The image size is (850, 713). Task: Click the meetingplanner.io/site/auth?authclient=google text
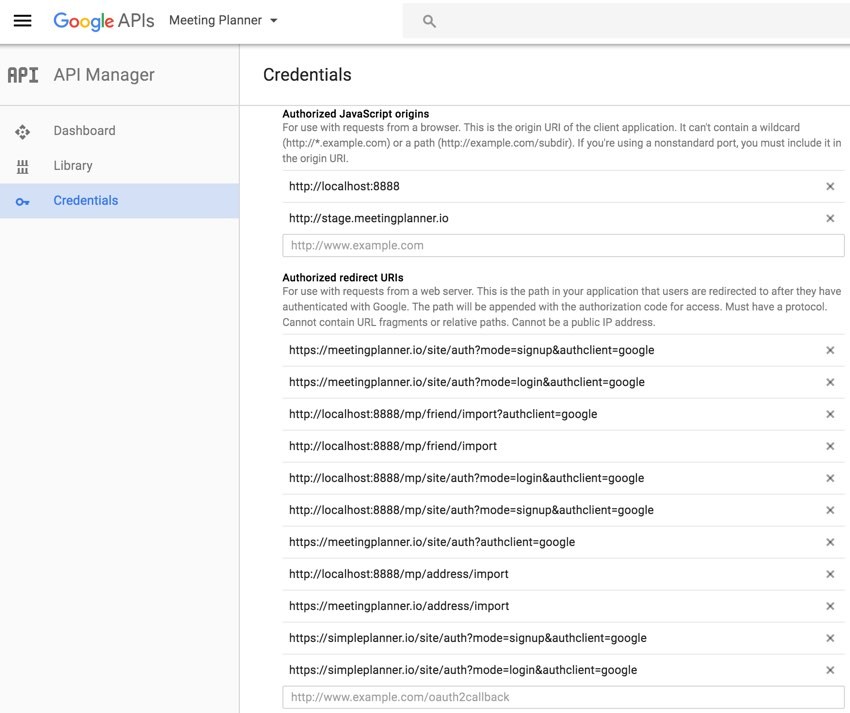[x=432, y=542]
